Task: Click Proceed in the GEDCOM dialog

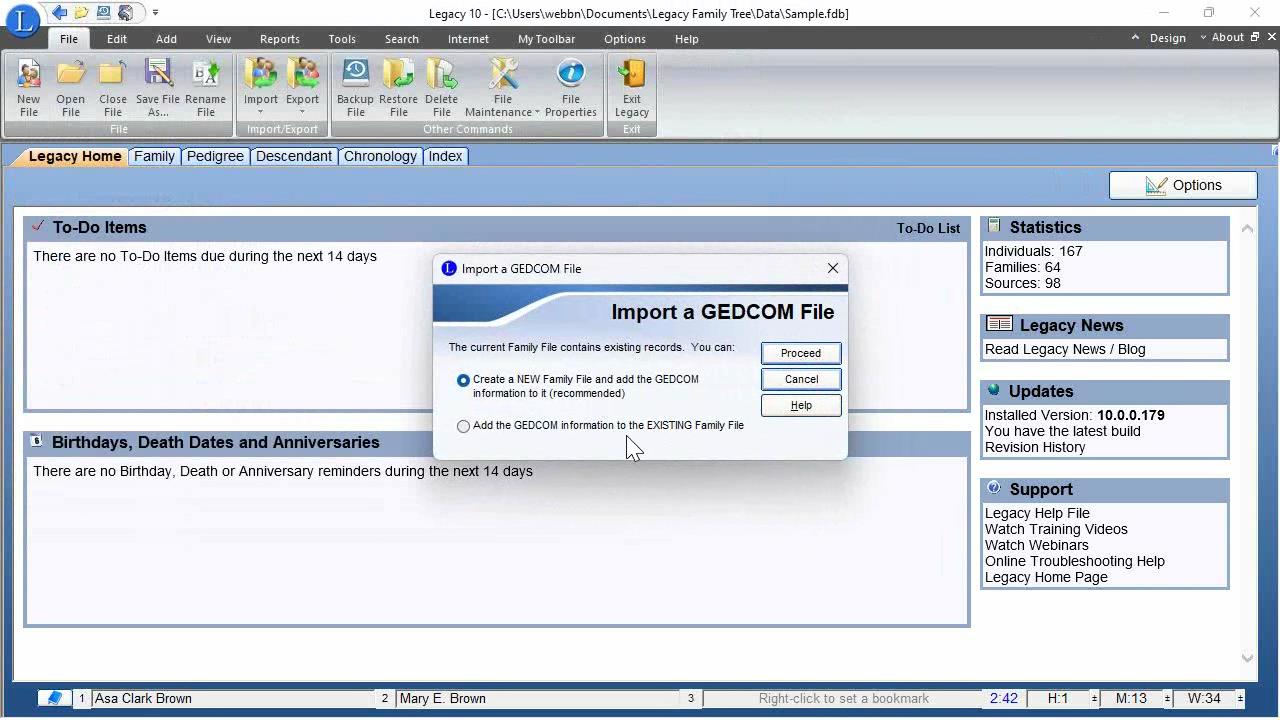Action: pyautogui.click(x=800, y=352)
